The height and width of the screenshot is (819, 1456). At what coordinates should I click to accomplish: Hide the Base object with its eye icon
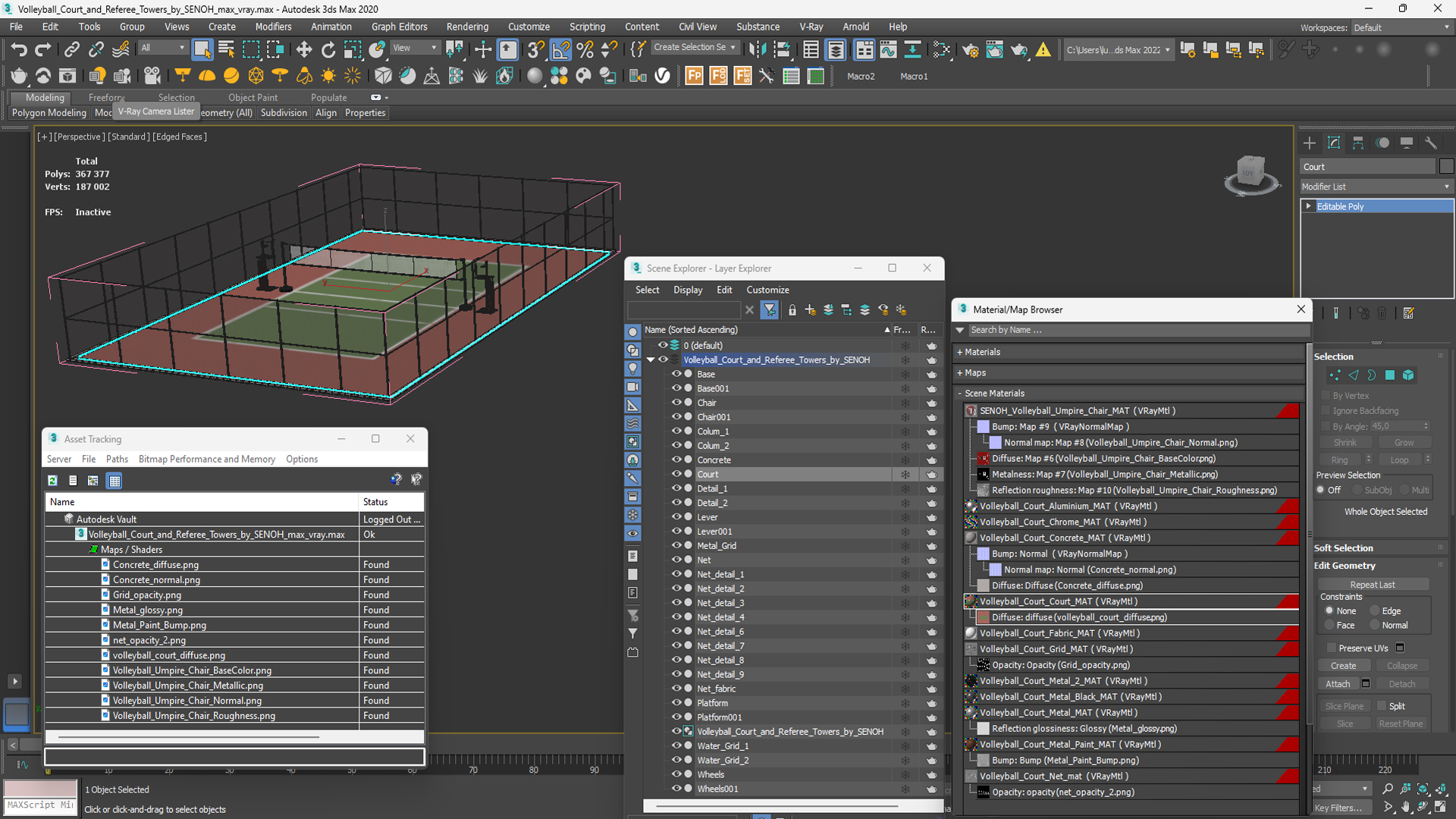[676, 374]
